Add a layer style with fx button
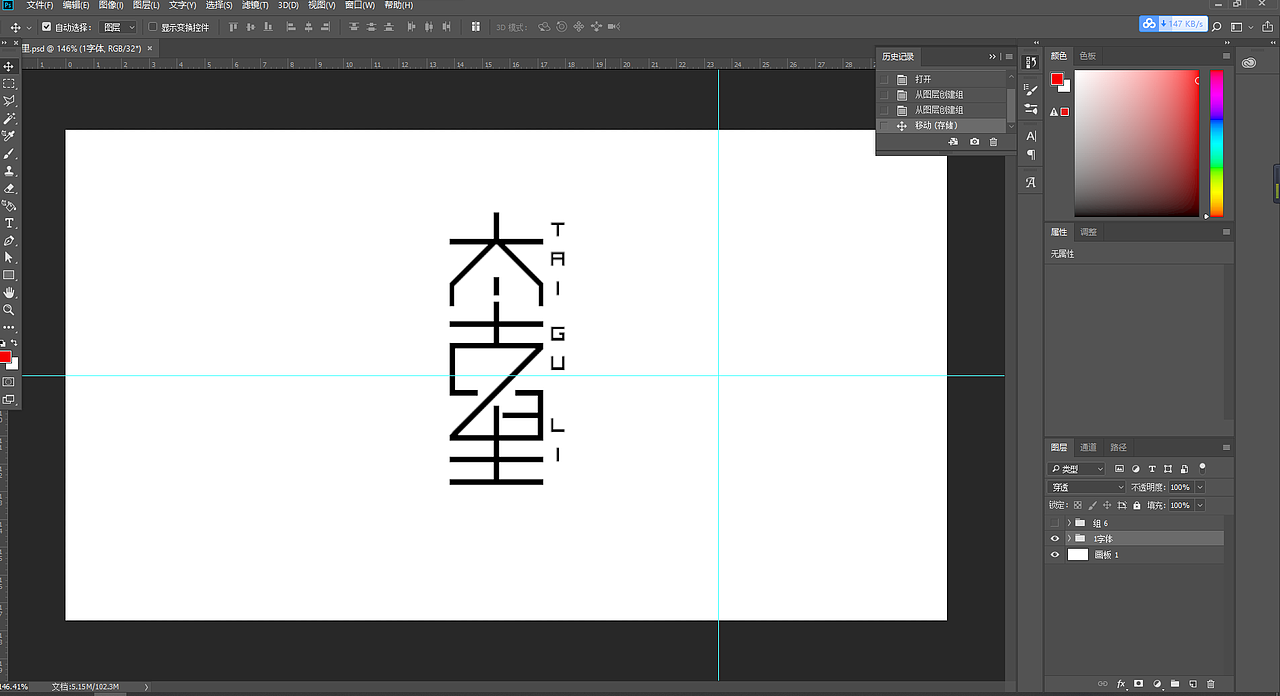Viewport: 1280px width, 696px height. click(x=1121, y=684)
